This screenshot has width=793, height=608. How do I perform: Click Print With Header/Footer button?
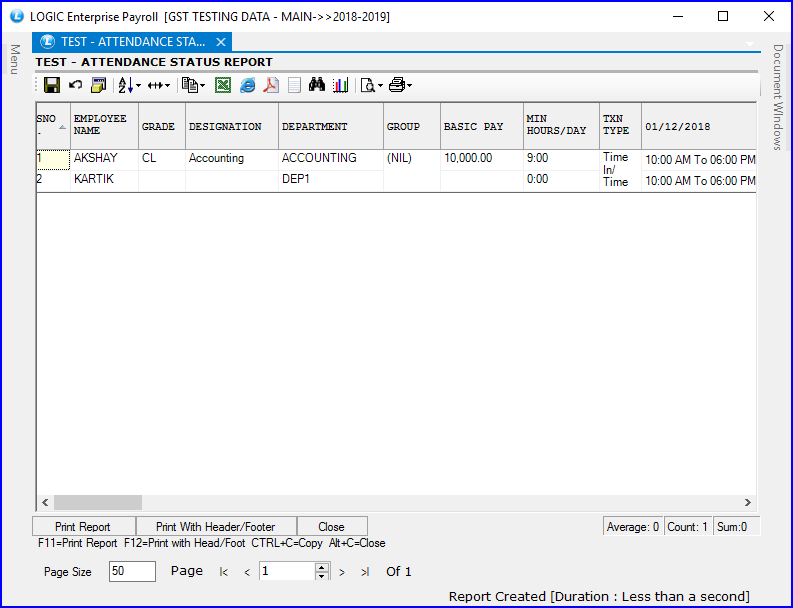pyautogui.click(x=216, y=527)
